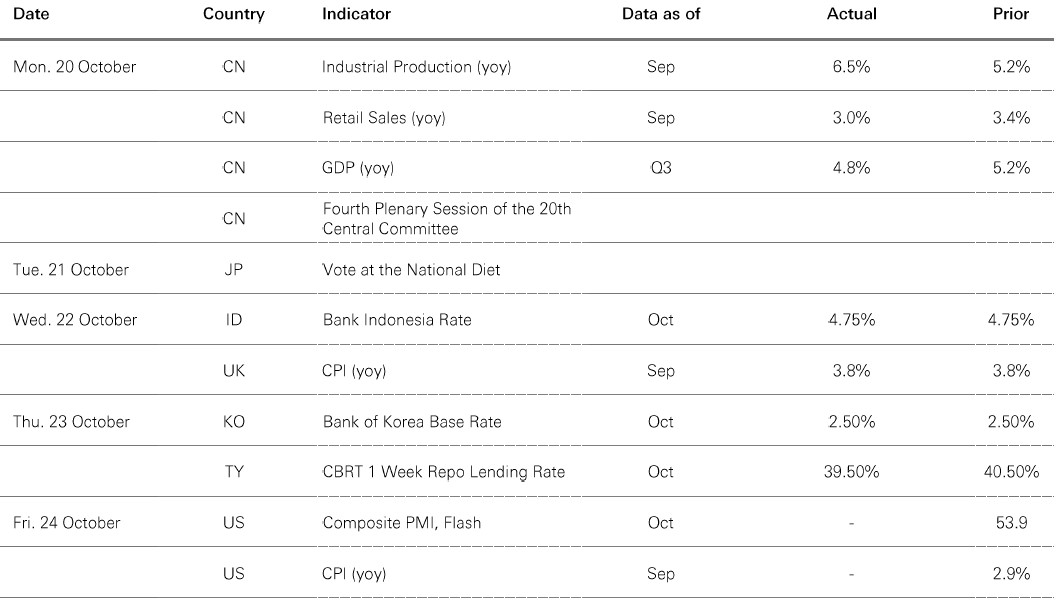Select the GDP (yoy) indicator cell

tap(359, 168)
